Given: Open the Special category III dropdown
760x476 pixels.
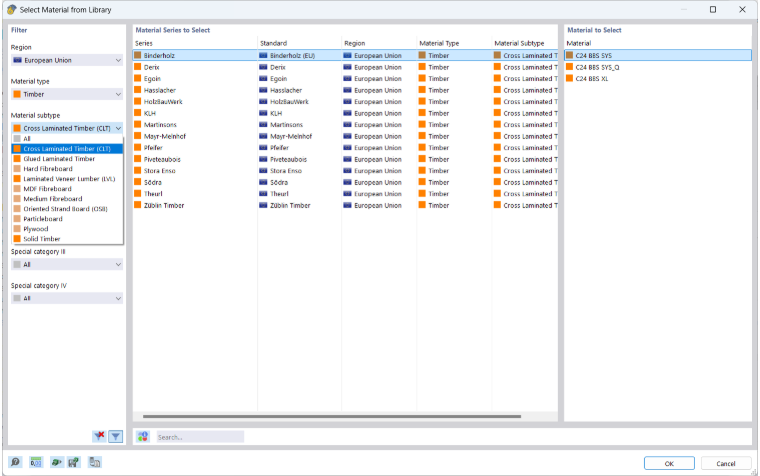Looking at the screenshot, I should tap(67, 264).
